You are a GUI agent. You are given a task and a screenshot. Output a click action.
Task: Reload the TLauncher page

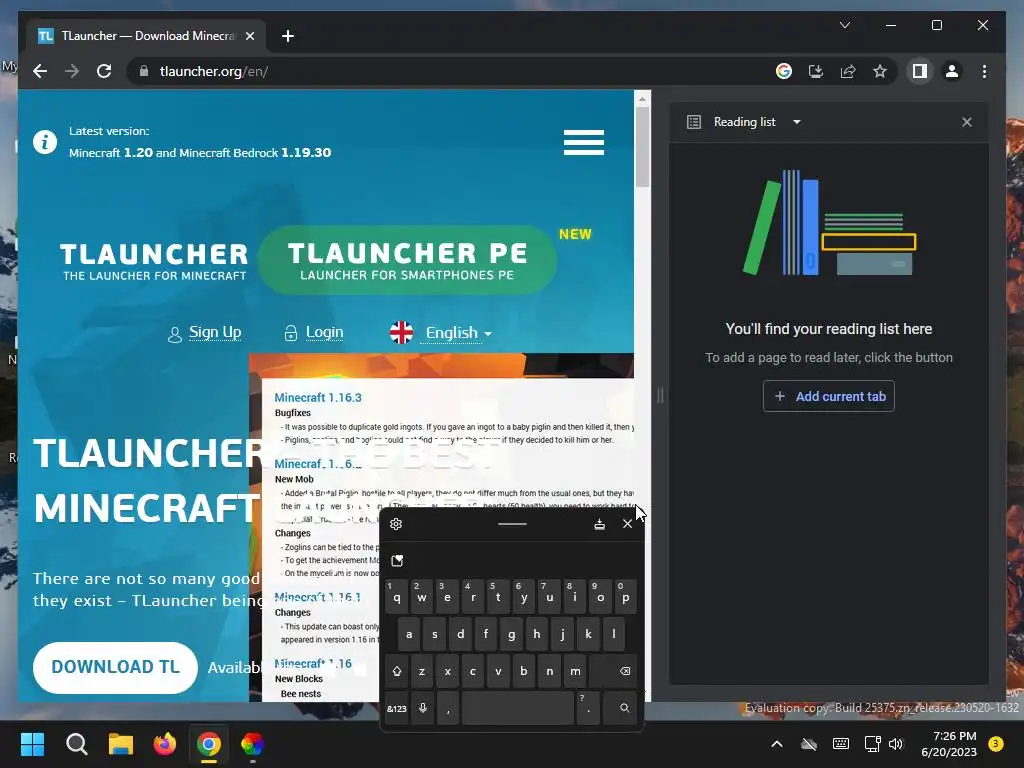coord(104,71)
